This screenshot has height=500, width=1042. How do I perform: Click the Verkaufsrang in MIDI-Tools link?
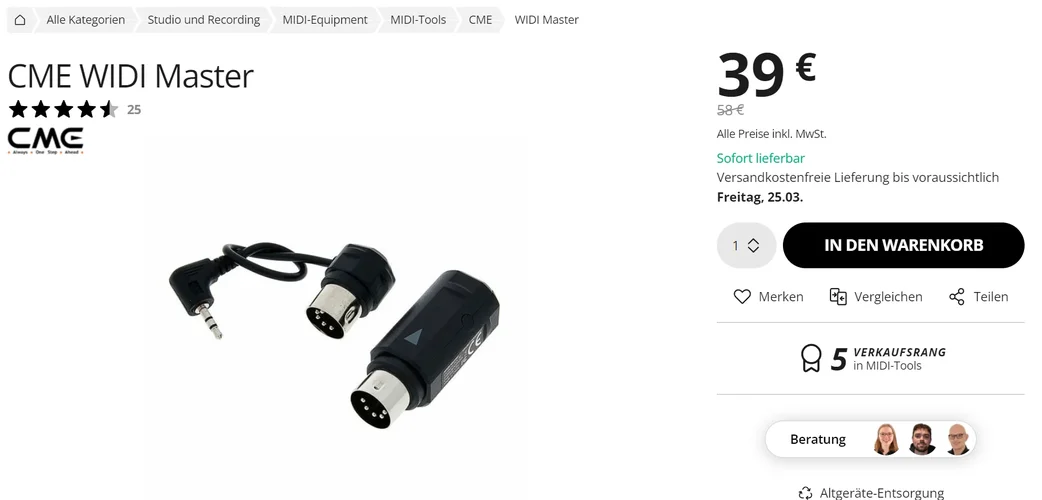pyautogui.click(x=898, y=359)
